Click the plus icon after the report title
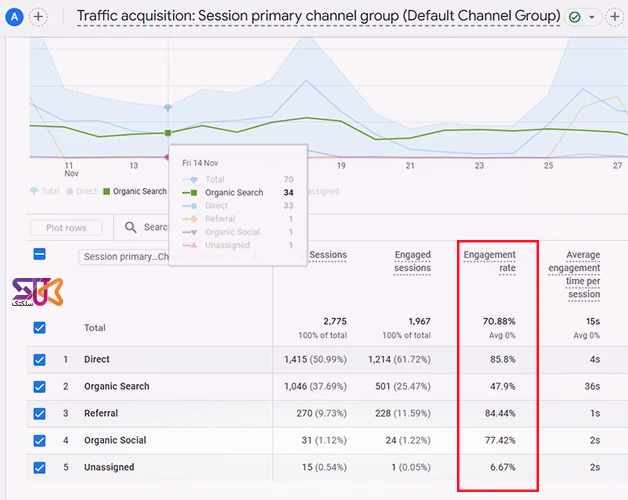 [615, 17]
